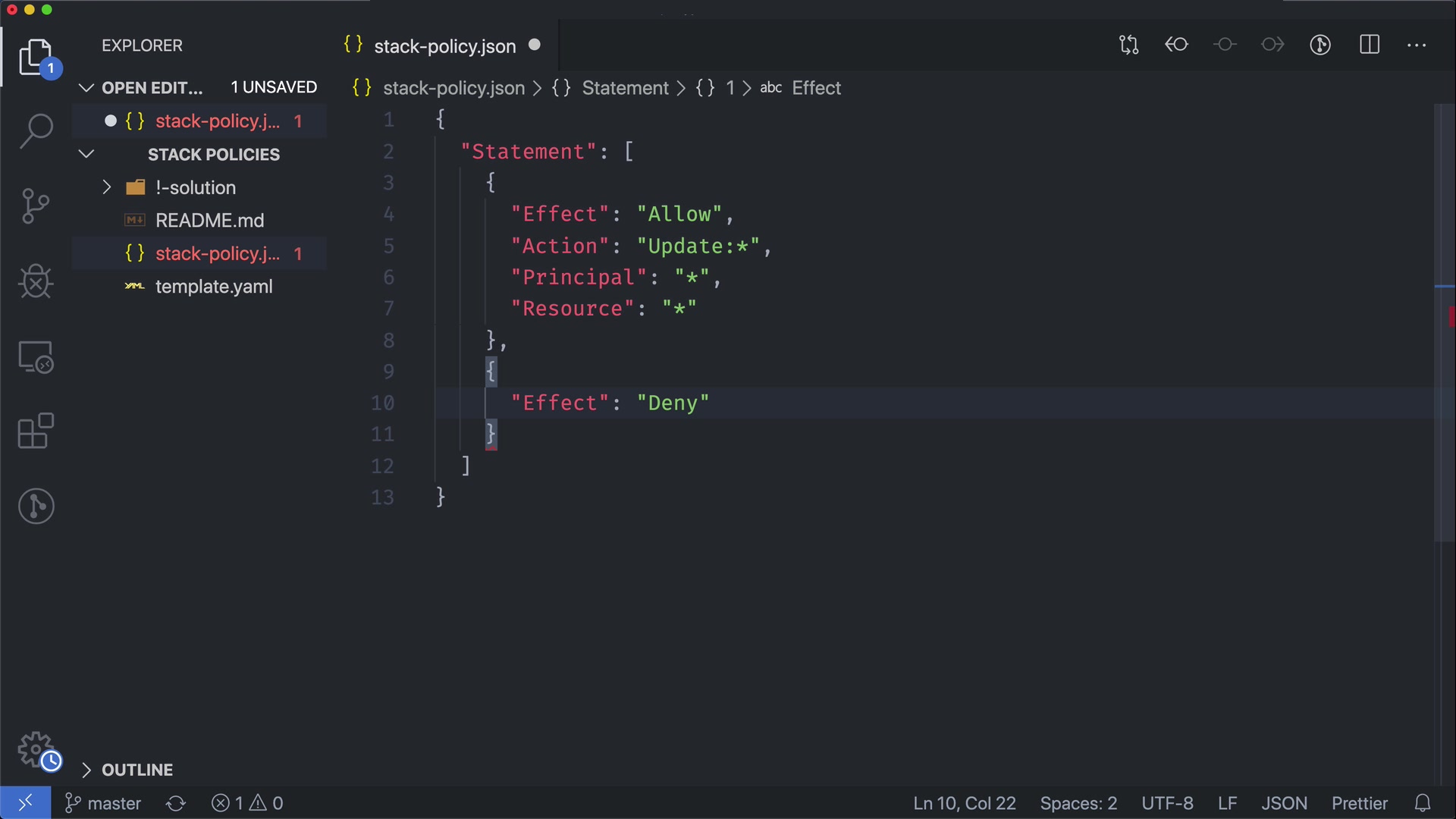
Task: Open the Extensions view
Action: pos(36,431)
